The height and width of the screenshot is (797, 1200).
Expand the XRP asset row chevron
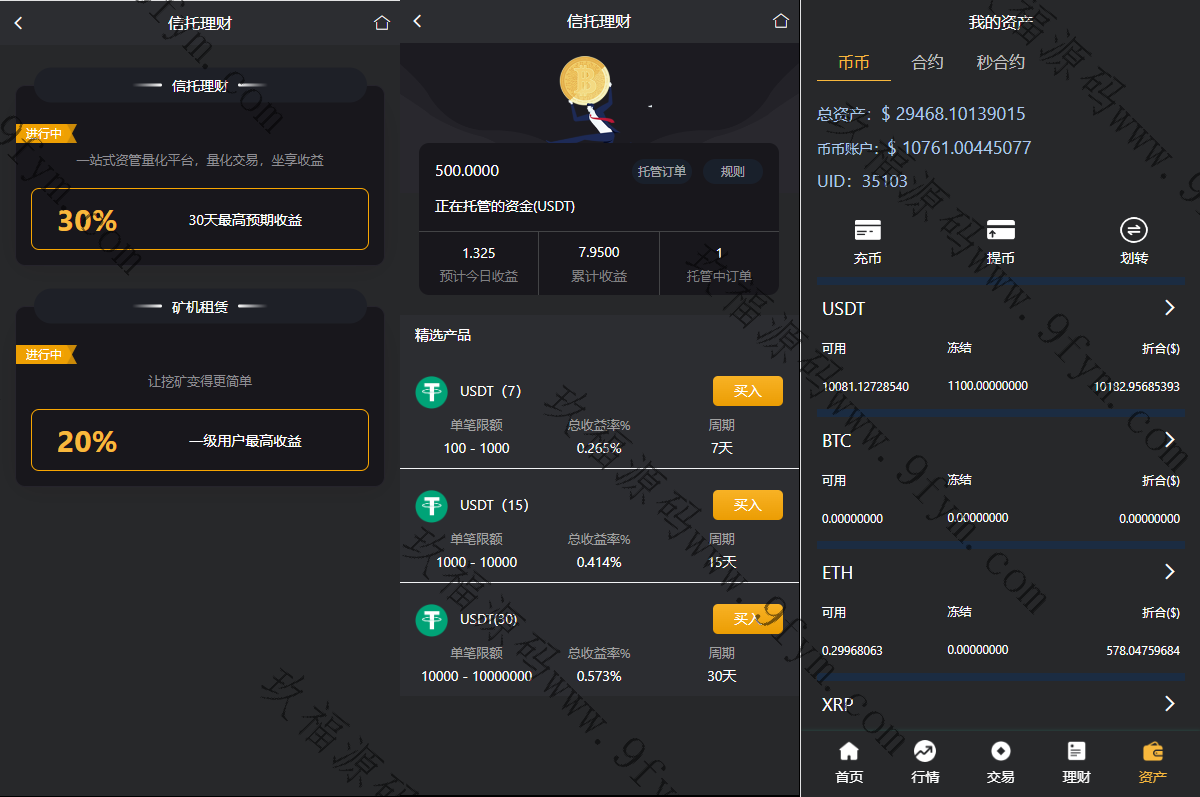click(1169, 704)
